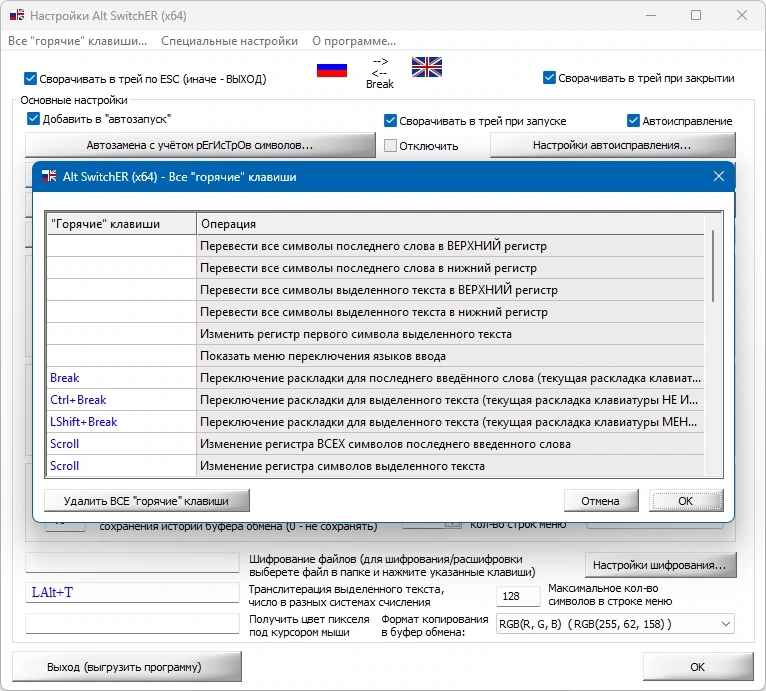This screenshot has height=691, width=766.
Task: Click the hotkeys dialog title flag icon
Action: [49, 176]
